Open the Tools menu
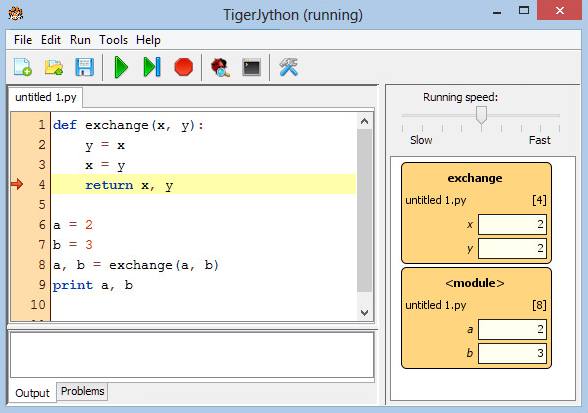588x413 pixels. [x=113, y=40]
